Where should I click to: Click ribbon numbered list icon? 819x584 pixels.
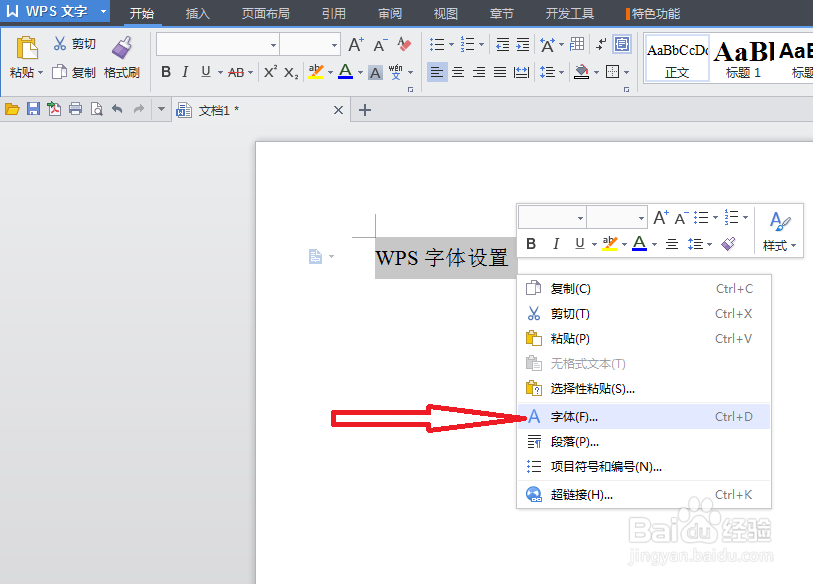pos(467,44)
